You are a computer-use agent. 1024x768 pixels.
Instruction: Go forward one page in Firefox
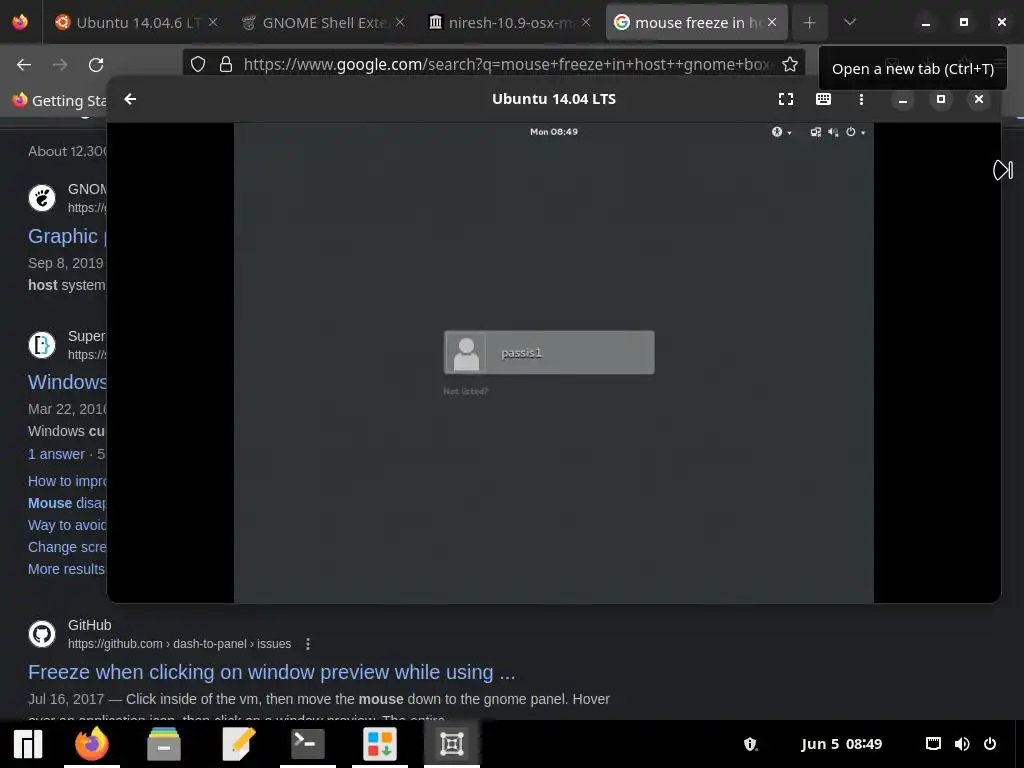click(60, 65)
